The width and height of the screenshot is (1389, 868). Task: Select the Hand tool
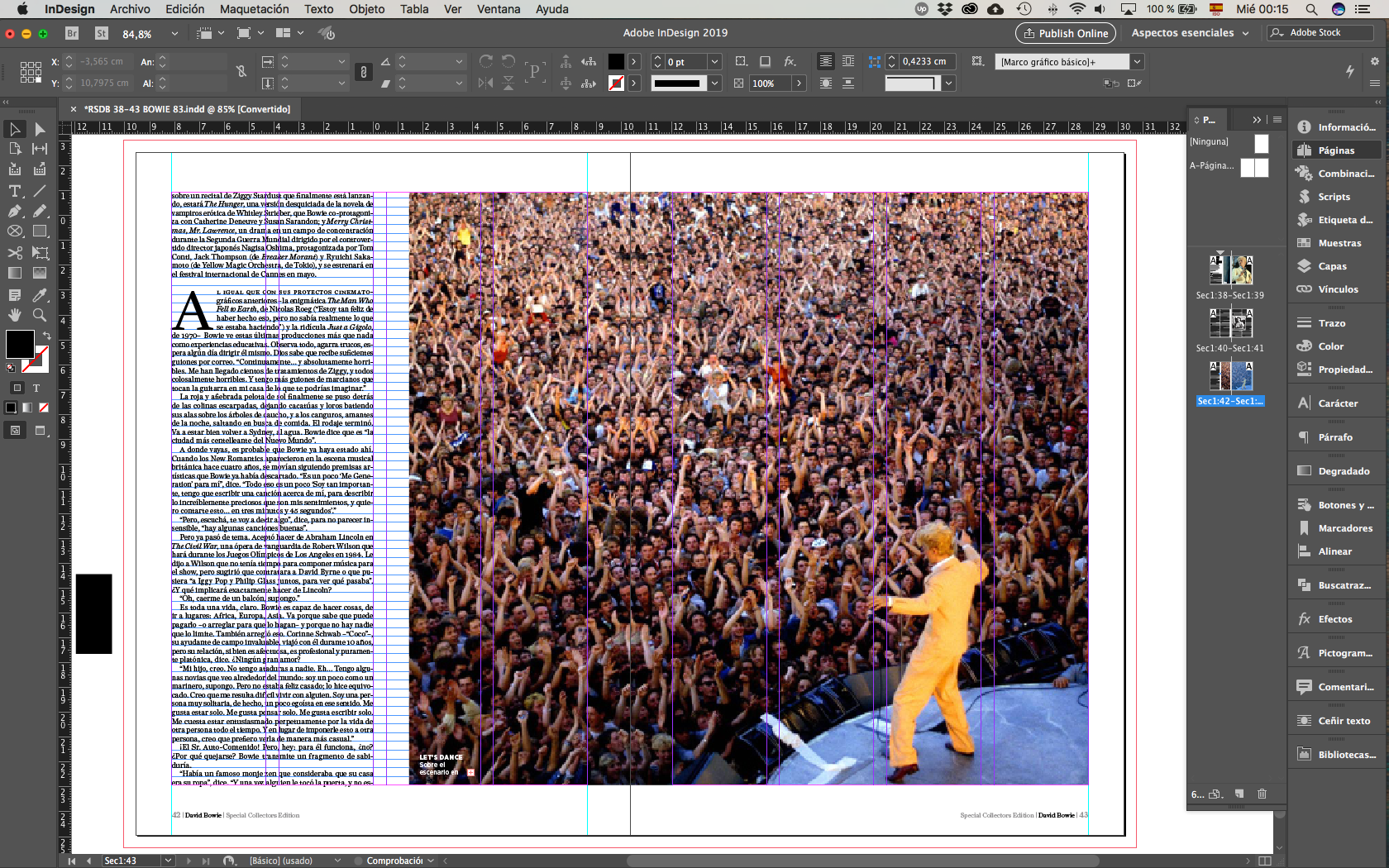coord(15,315)
